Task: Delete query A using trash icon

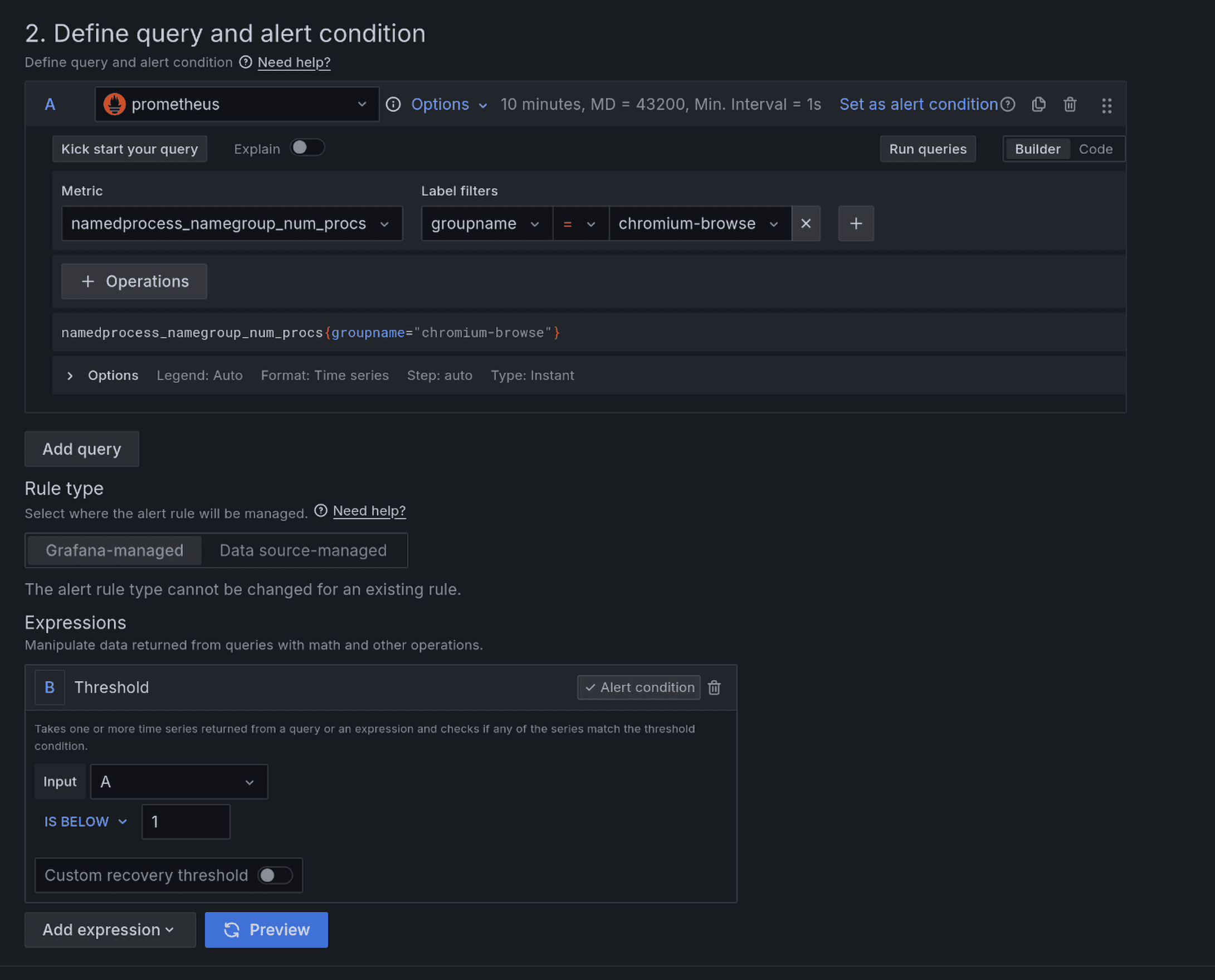Action: point(1070,104)
